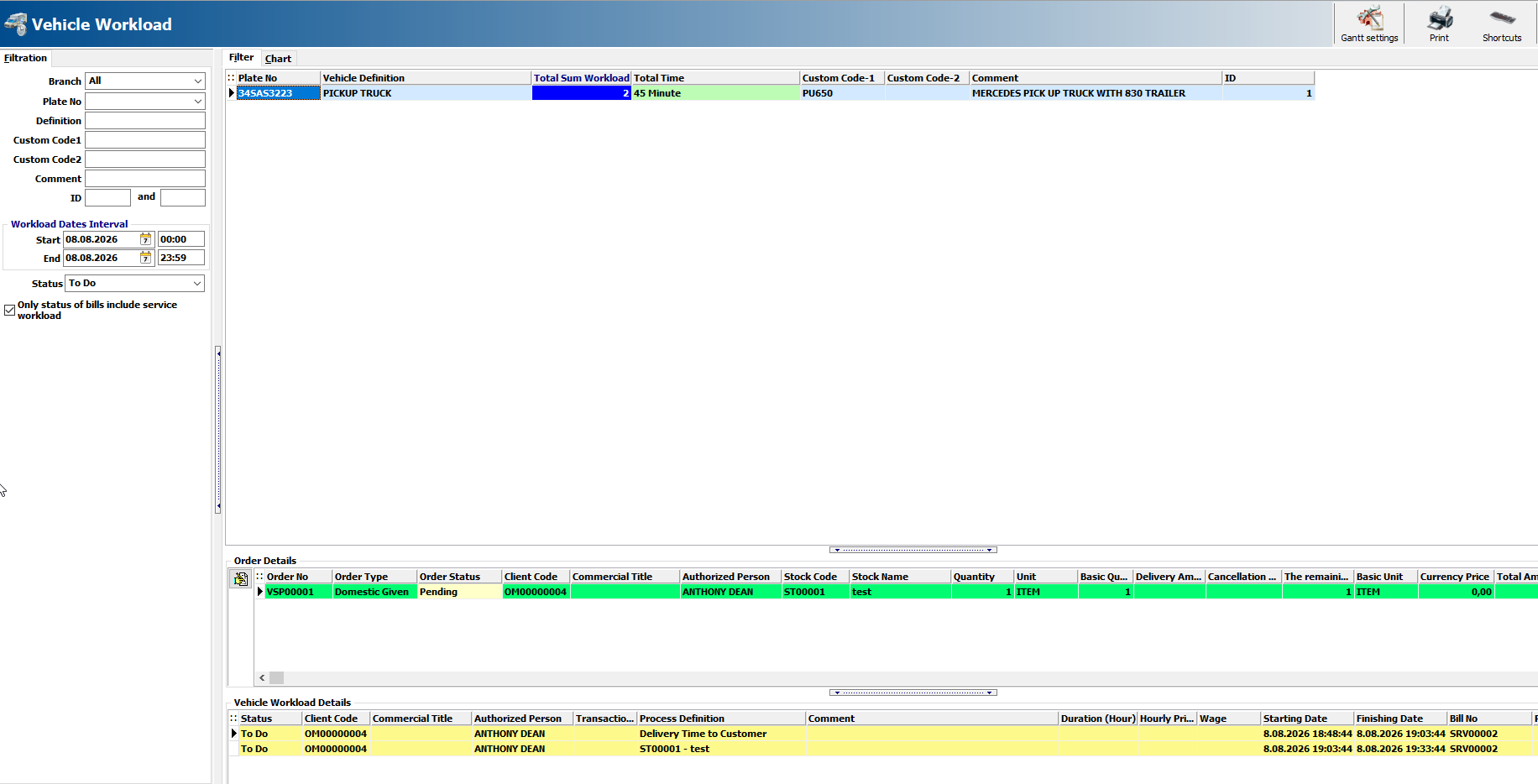Click the PU650 custom code cell
The height and width of the screenshot is (784, 1538).
point(842,93)
